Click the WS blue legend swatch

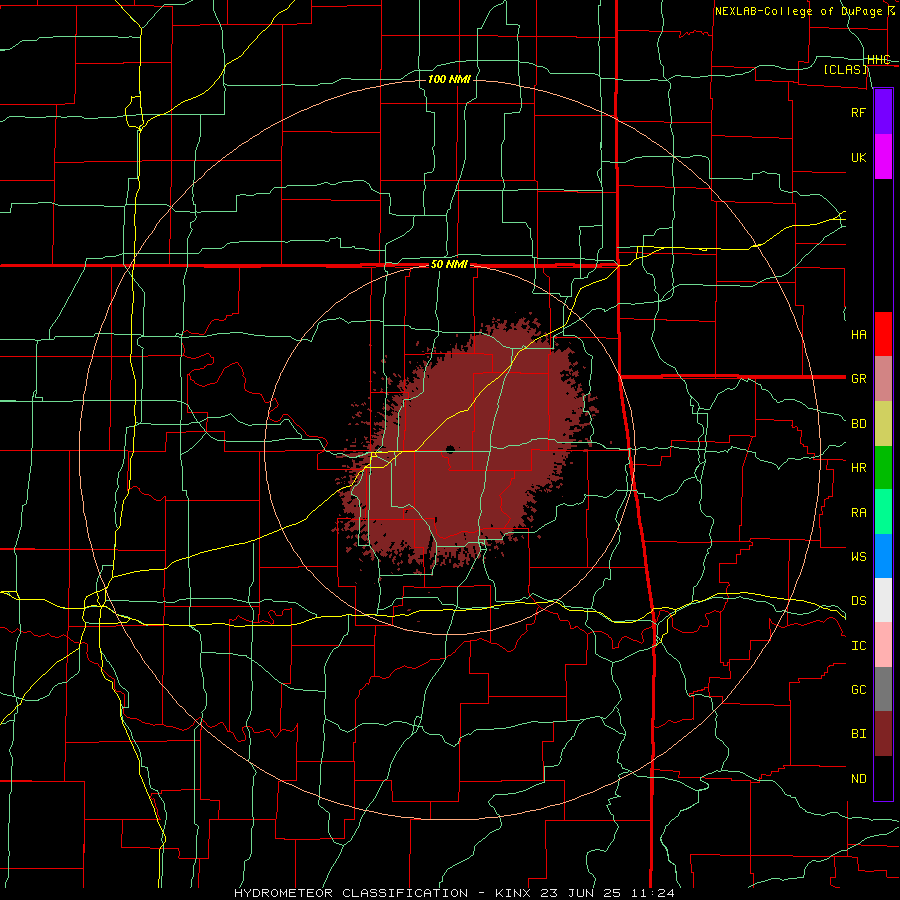click(x=883, y=556)
